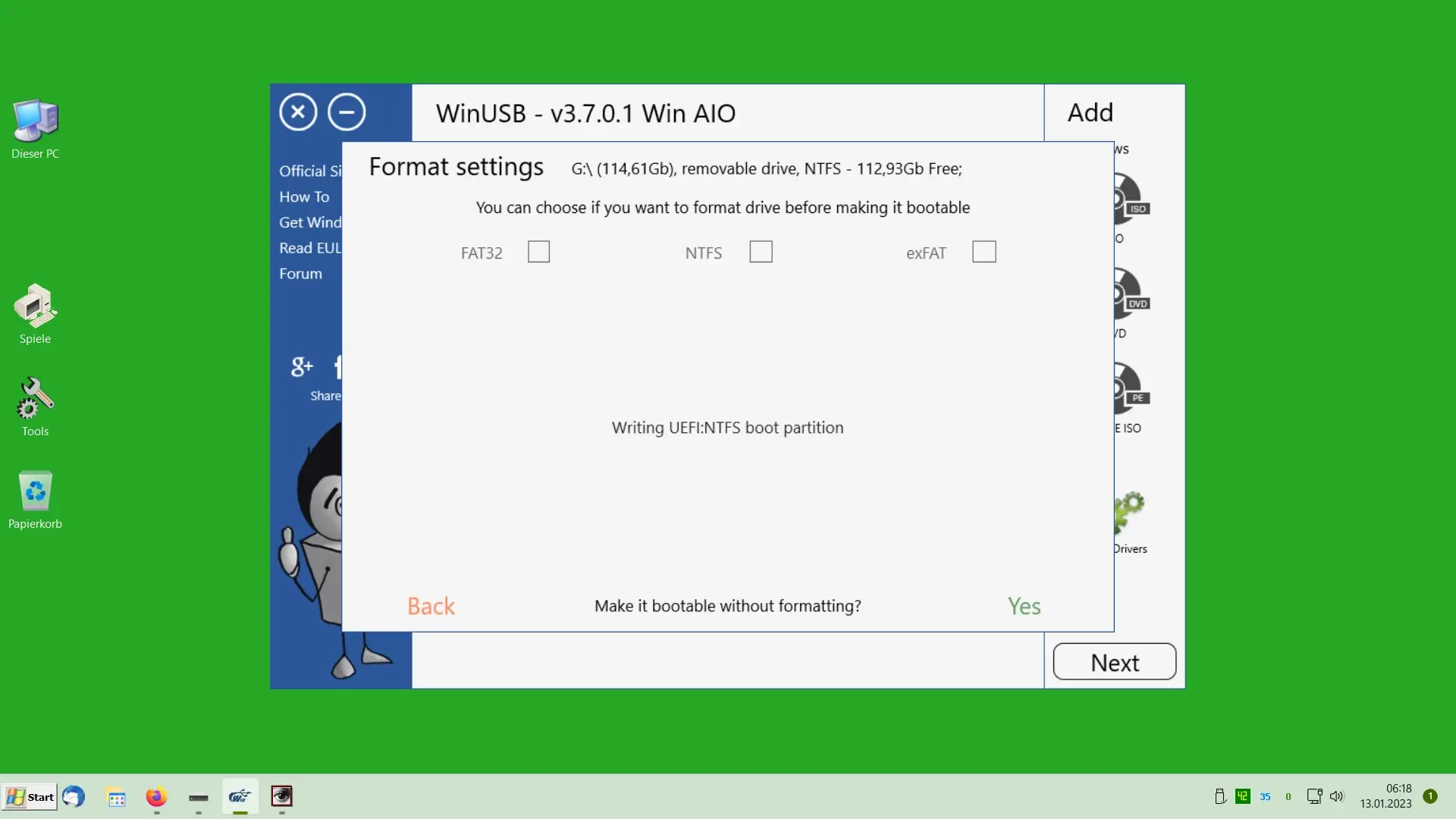Image resolution: width=1456 pixels, height=819 pixels.
Task: Open the Official Site link
Action: 310,171
